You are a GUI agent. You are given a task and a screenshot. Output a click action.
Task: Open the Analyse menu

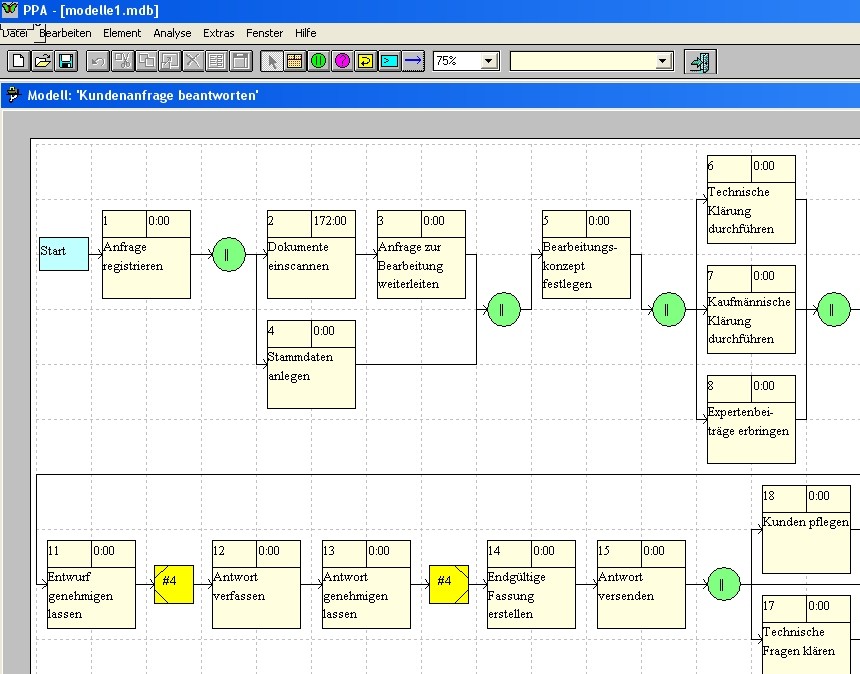[x=172, y=33]
